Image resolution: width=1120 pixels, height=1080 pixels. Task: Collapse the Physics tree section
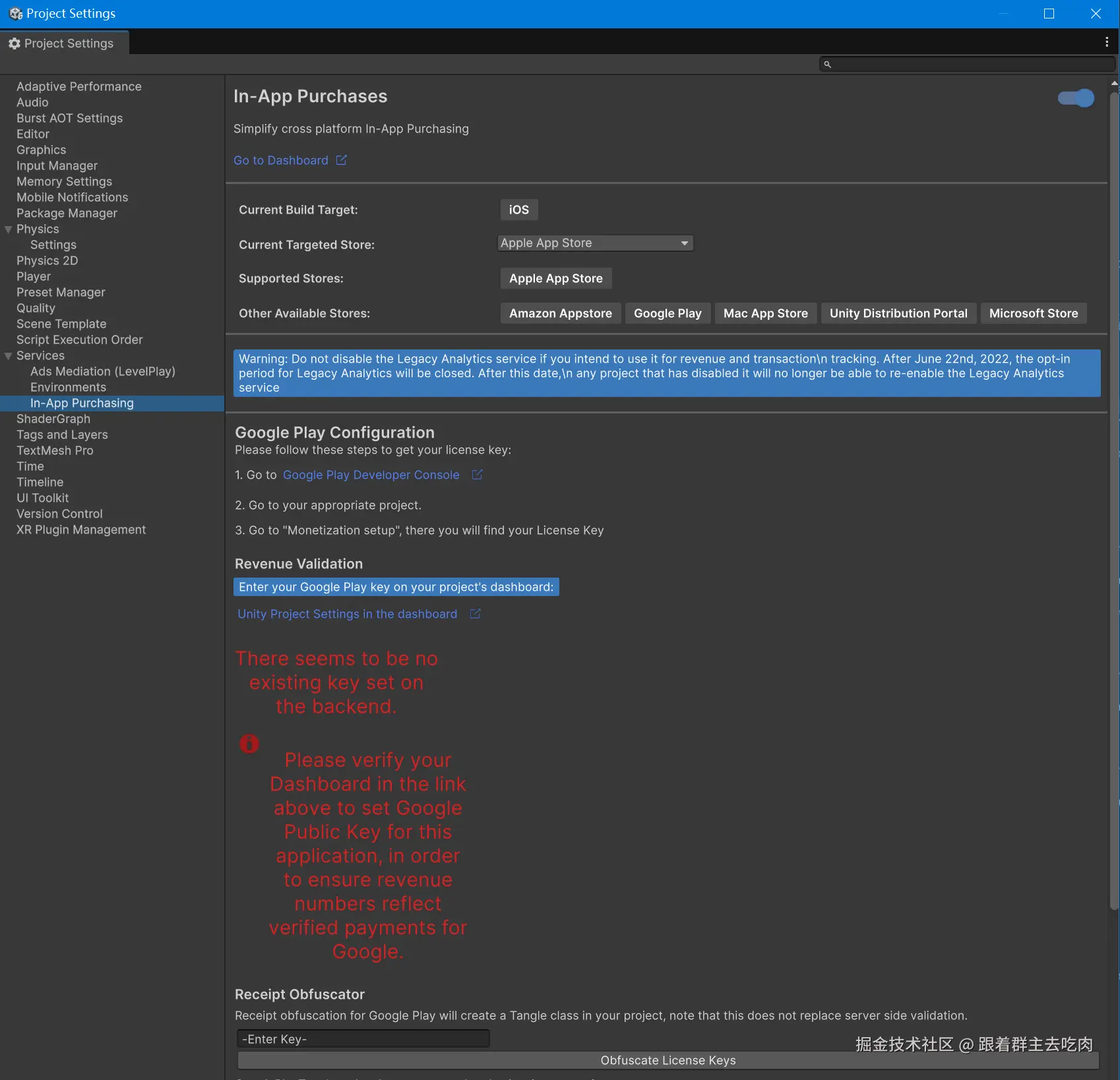pyautogui.click(x=9, y=229)
